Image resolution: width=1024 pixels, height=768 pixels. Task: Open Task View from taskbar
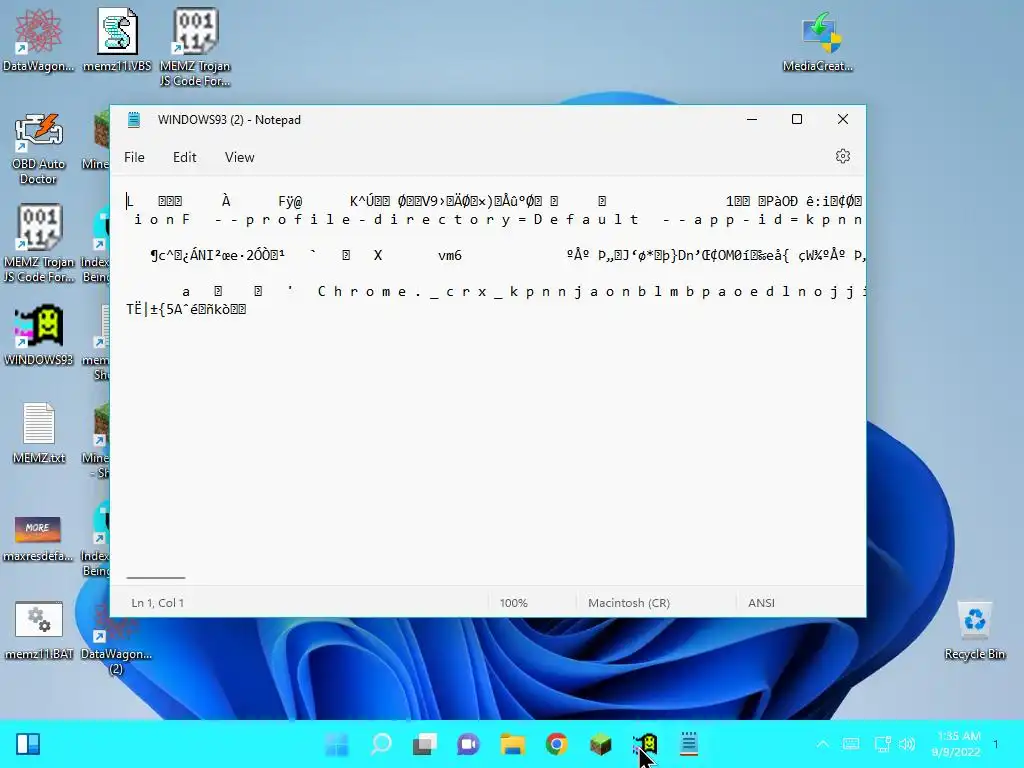pyautogui.click(x=424, y=744)
